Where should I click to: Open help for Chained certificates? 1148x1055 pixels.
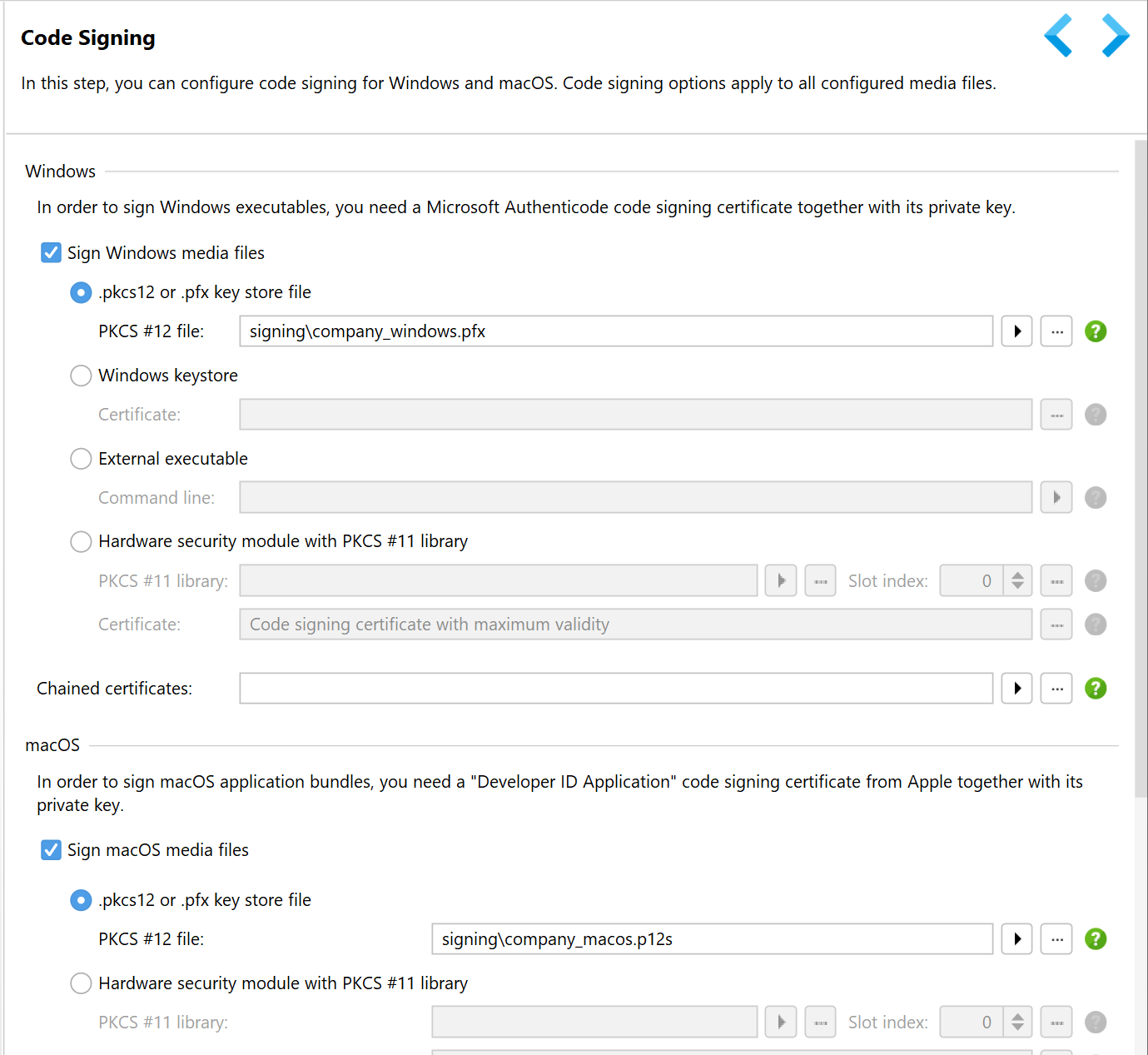tap(1096, 689)
